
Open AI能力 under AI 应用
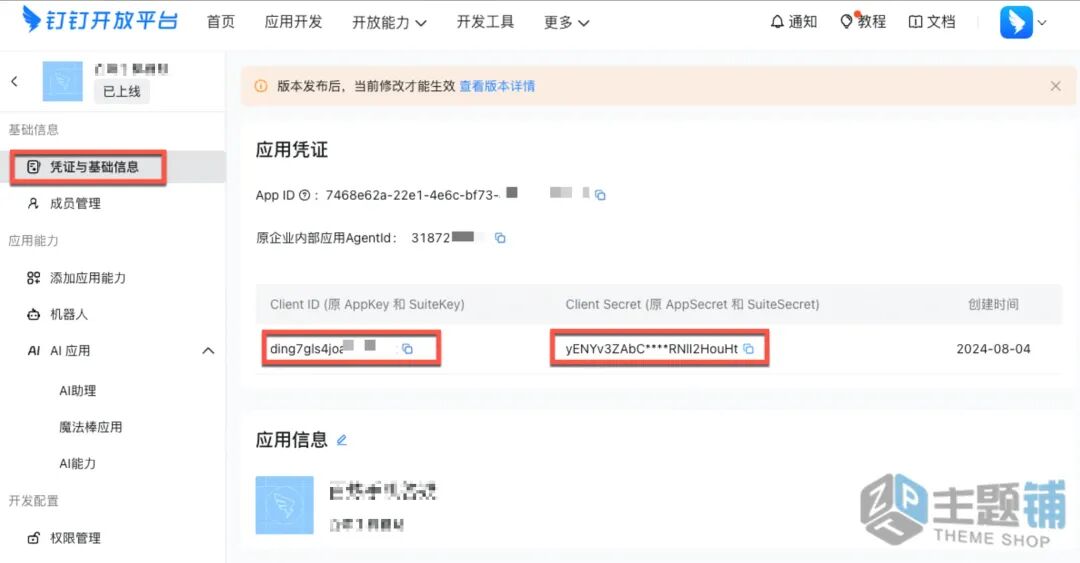click(x=78, y=464)
